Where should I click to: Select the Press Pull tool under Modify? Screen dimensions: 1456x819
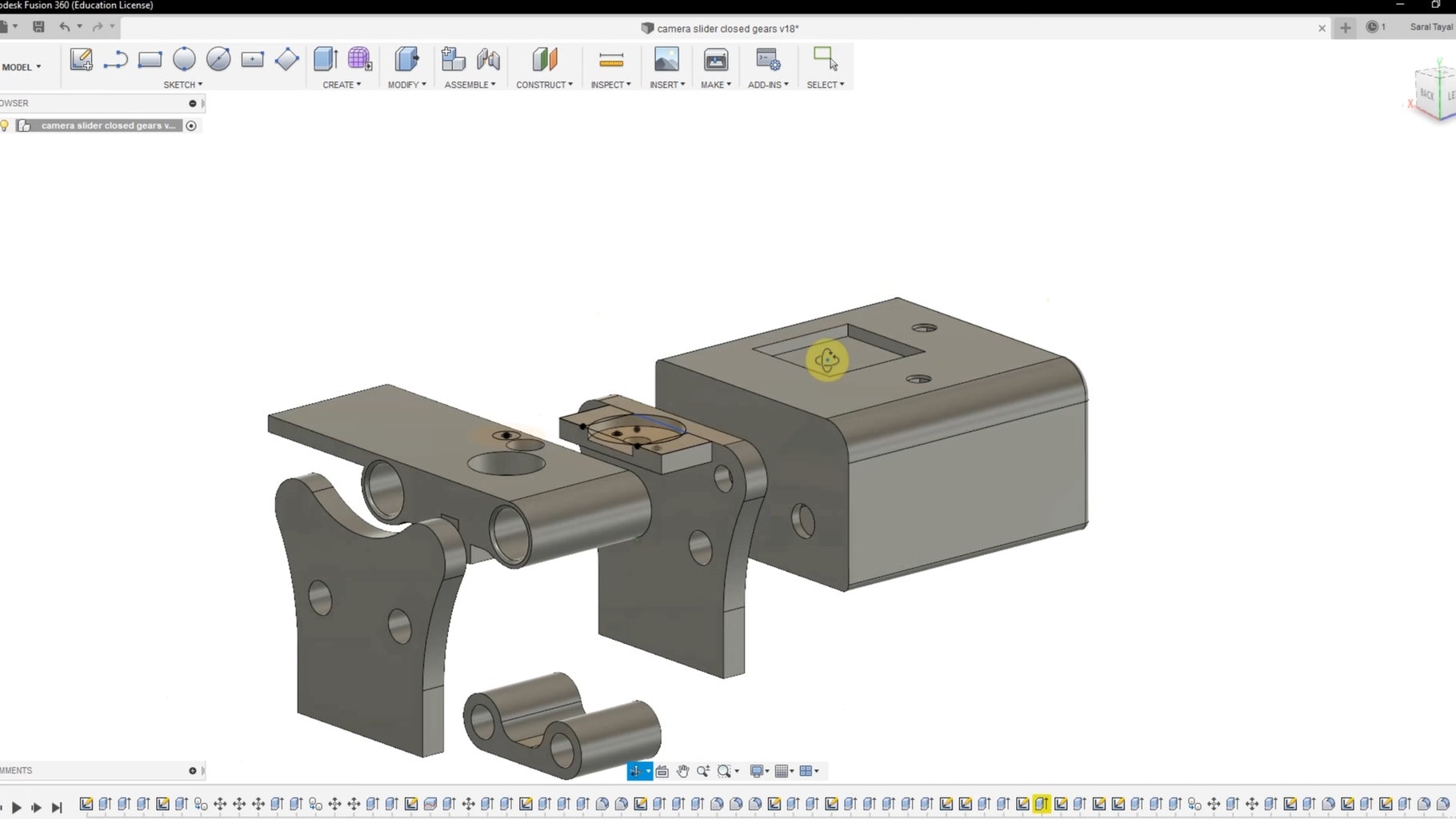[x=406, y=60]
